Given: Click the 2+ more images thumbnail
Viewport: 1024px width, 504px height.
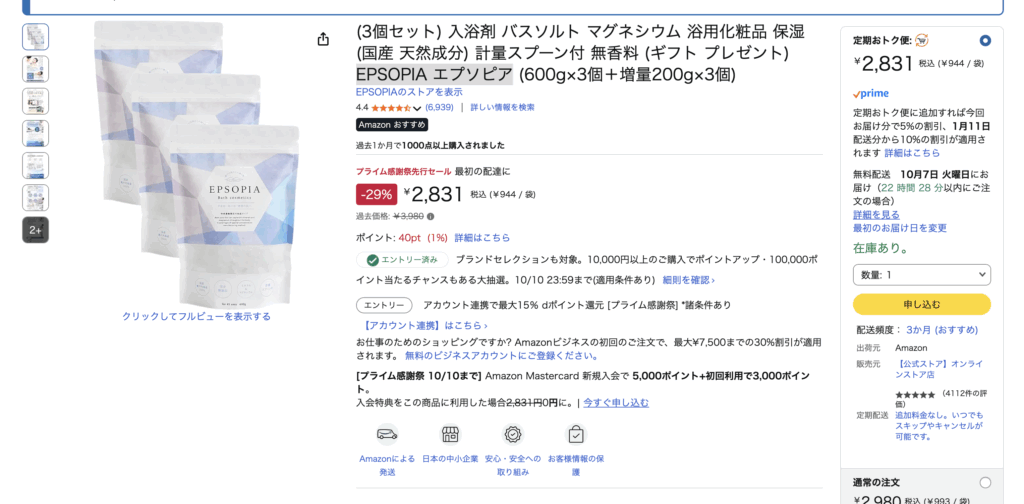Looking at the screenshot, I should click(35, 230).
